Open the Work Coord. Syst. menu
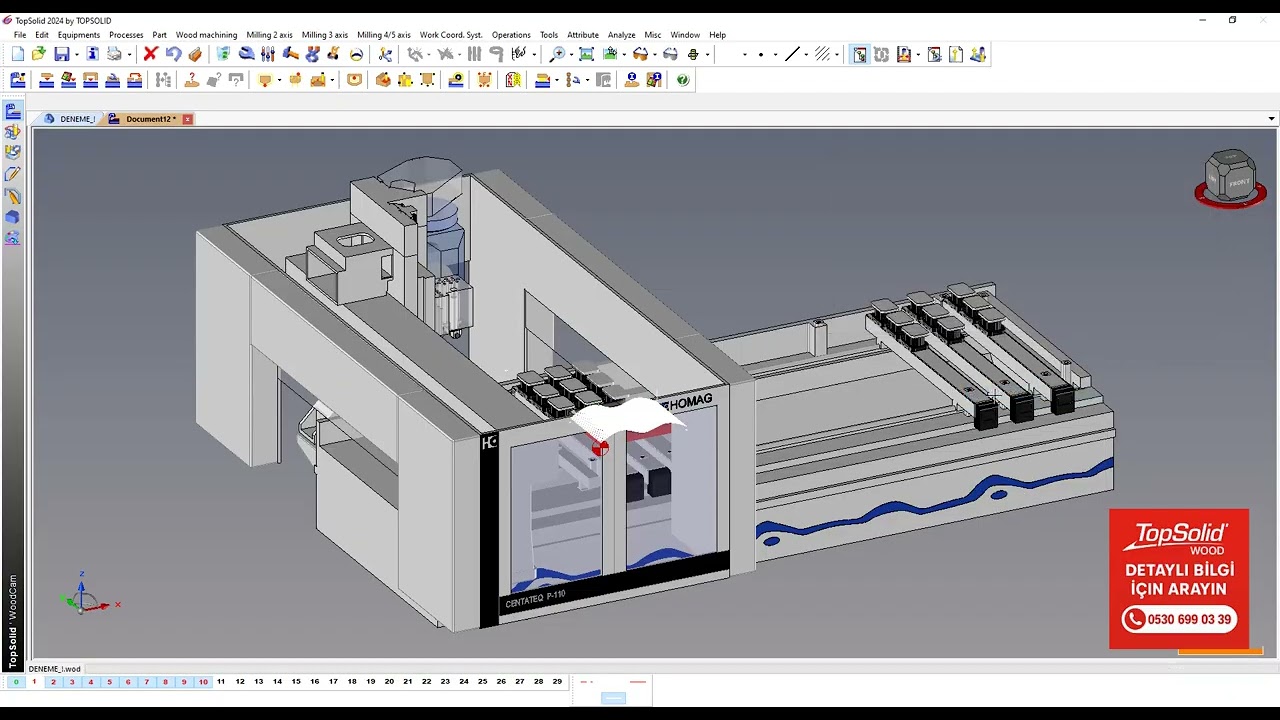The height and width of the screenshot is (720, 1280). 451,35
